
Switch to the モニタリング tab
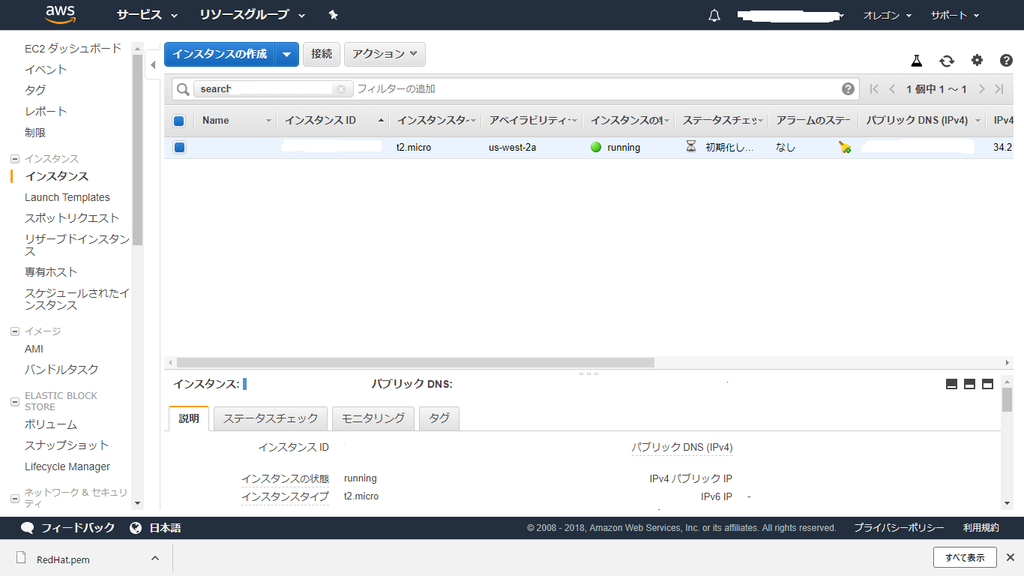coord(372,418)
